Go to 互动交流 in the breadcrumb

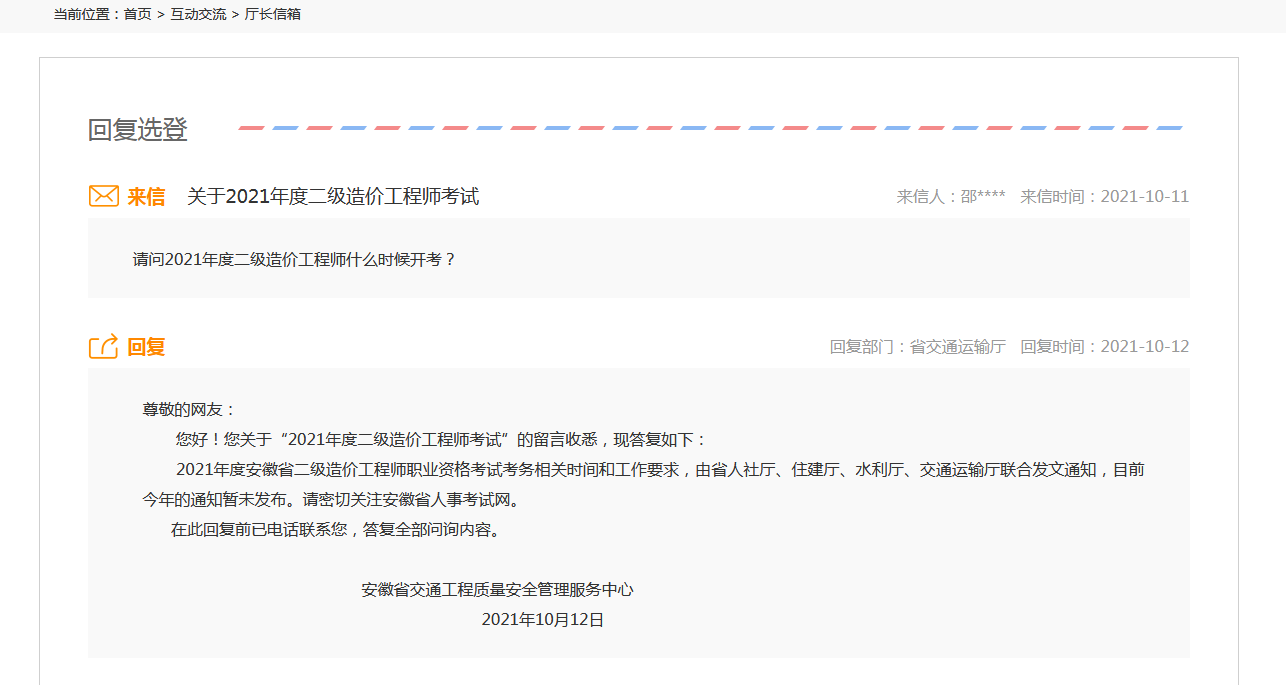coord(198,14)
